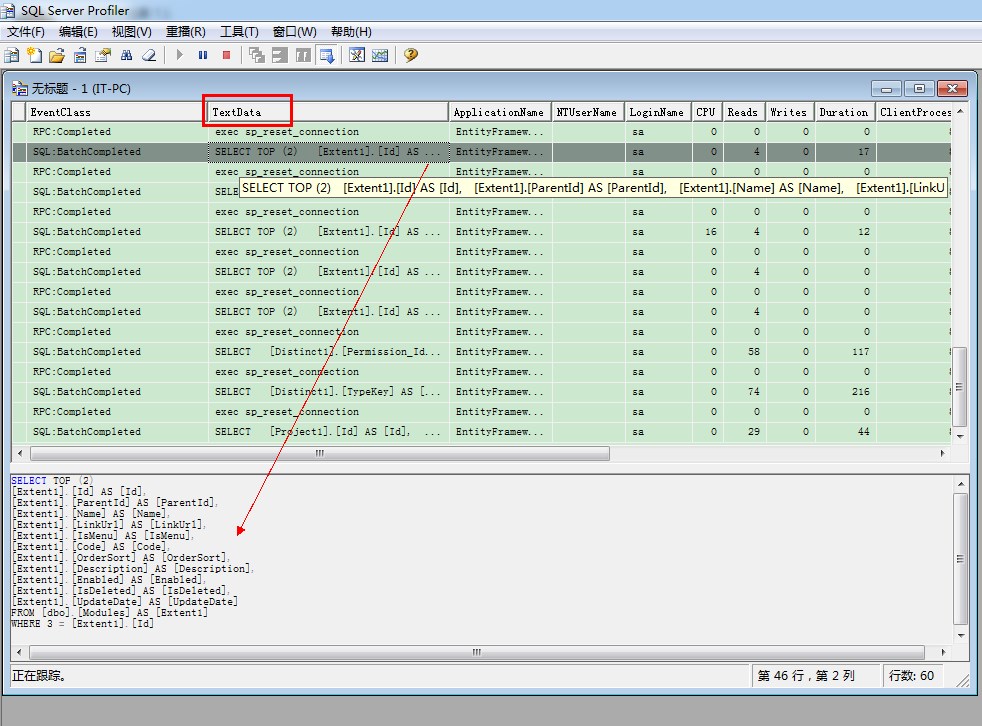The width and height of the screenshot is (982, 726).
Task: Open the 编辑(E) menu
Action: coord(78,32)
